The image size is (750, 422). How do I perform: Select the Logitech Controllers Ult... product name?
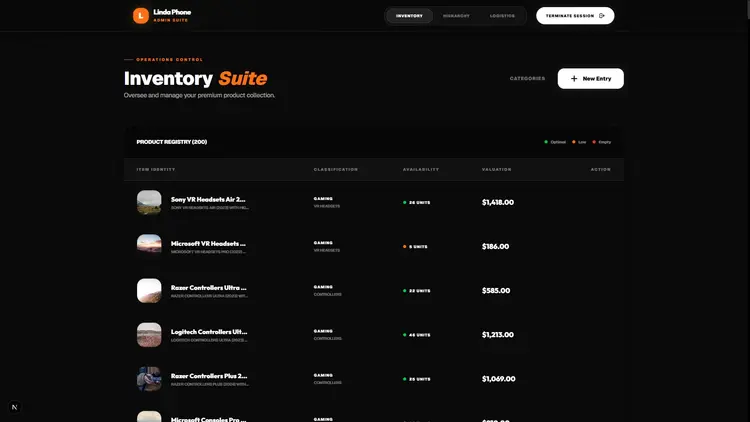209,332
